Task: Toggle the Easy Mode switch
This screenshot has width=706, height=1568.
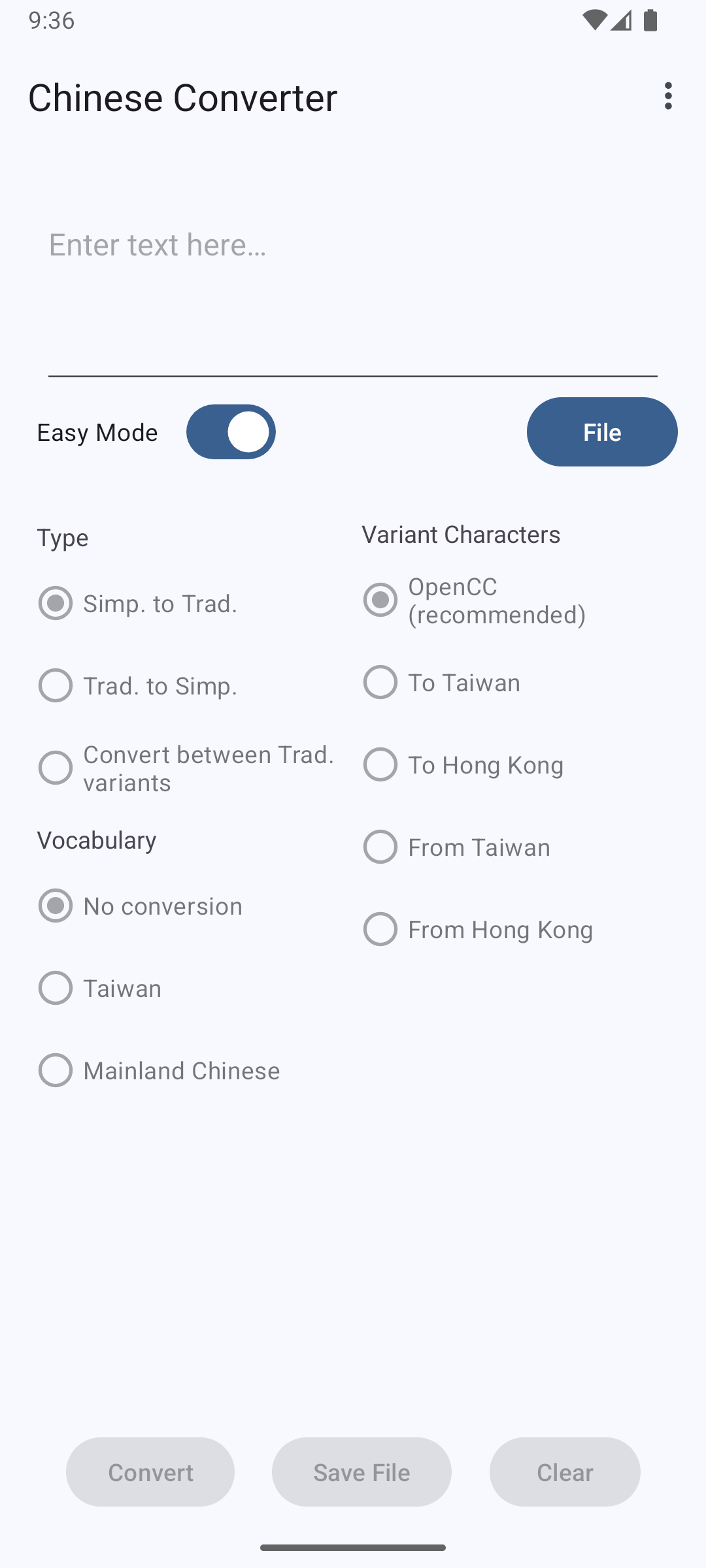Action: tap(231, 432)
